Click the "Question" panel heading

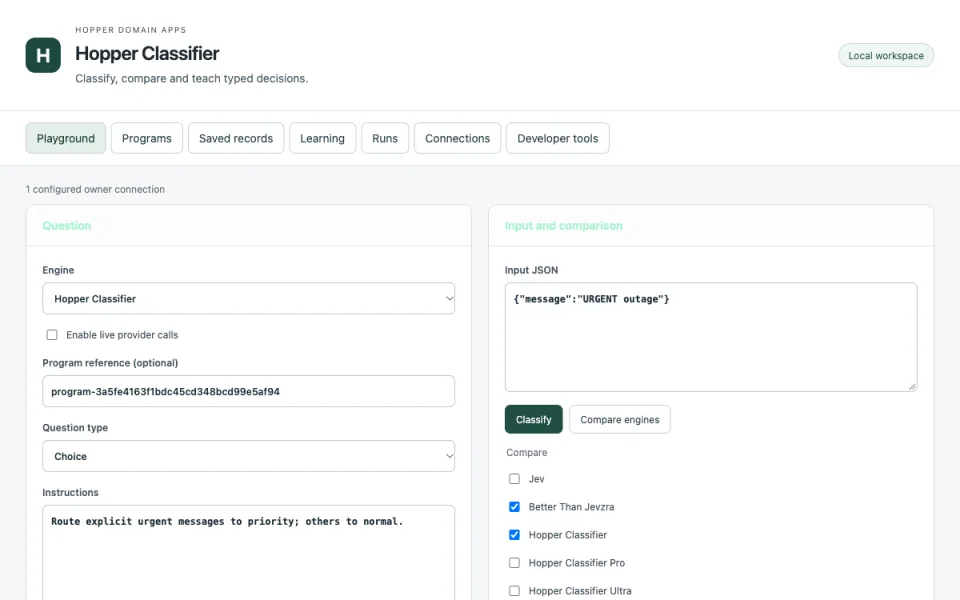(x=67, y=225)
